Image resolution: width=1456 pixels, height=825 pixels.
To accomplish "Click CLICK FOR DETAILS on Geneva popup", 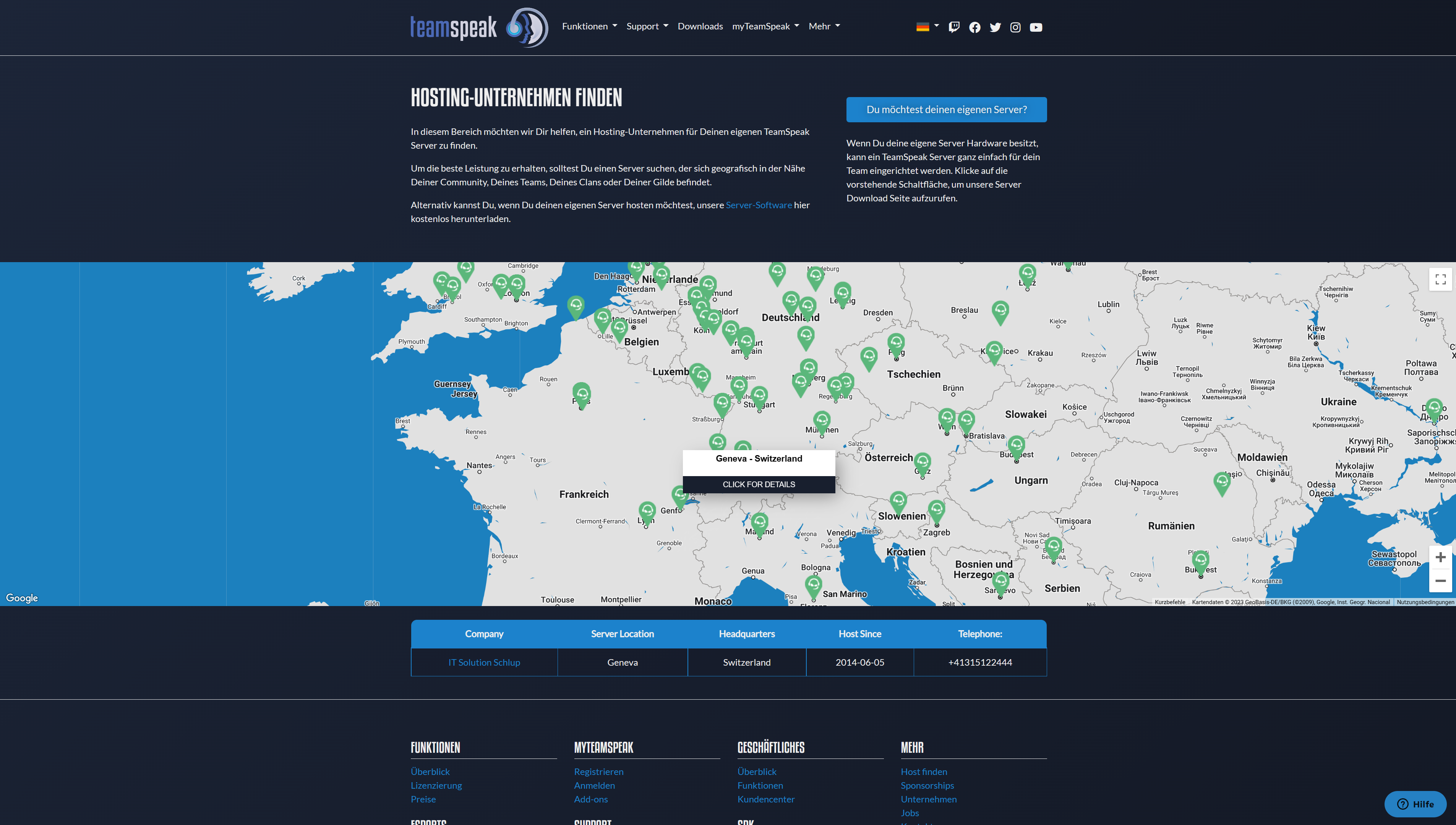I will [759, 485].
